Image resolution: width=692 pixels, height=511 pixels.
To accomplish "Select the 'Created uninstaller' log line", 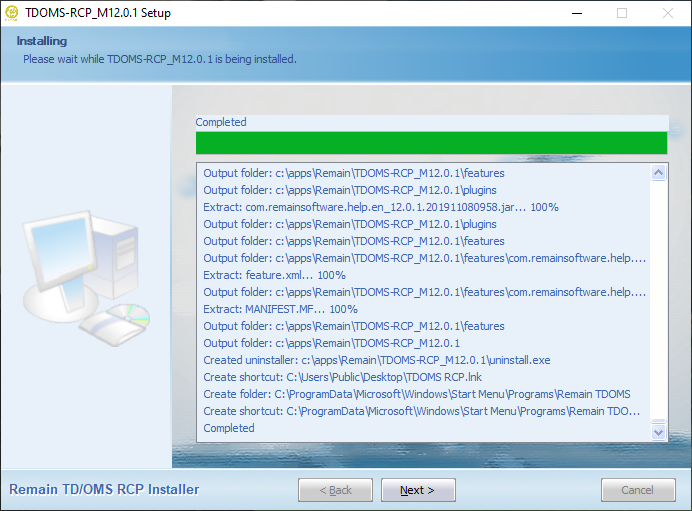I will pos(376,360).
